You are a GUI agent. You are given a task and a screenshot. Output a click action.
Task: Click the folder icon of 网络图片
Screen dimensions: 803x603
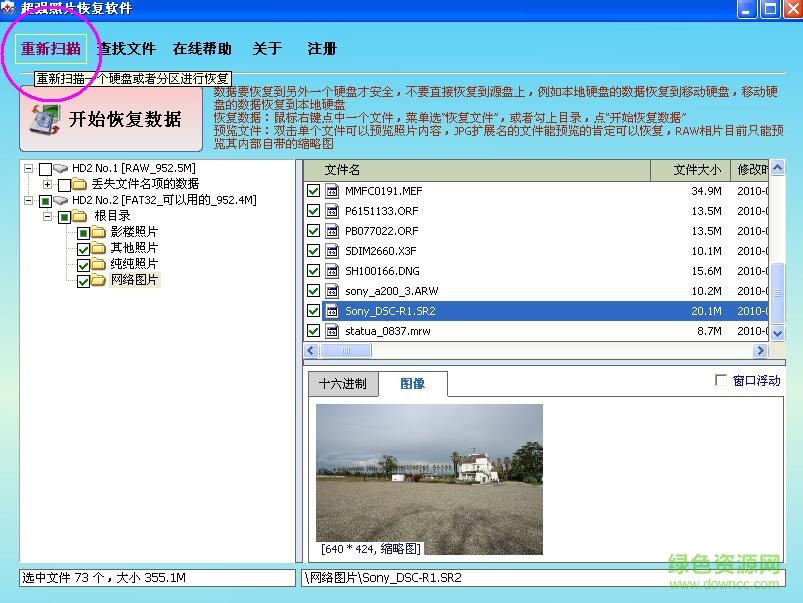98,280
